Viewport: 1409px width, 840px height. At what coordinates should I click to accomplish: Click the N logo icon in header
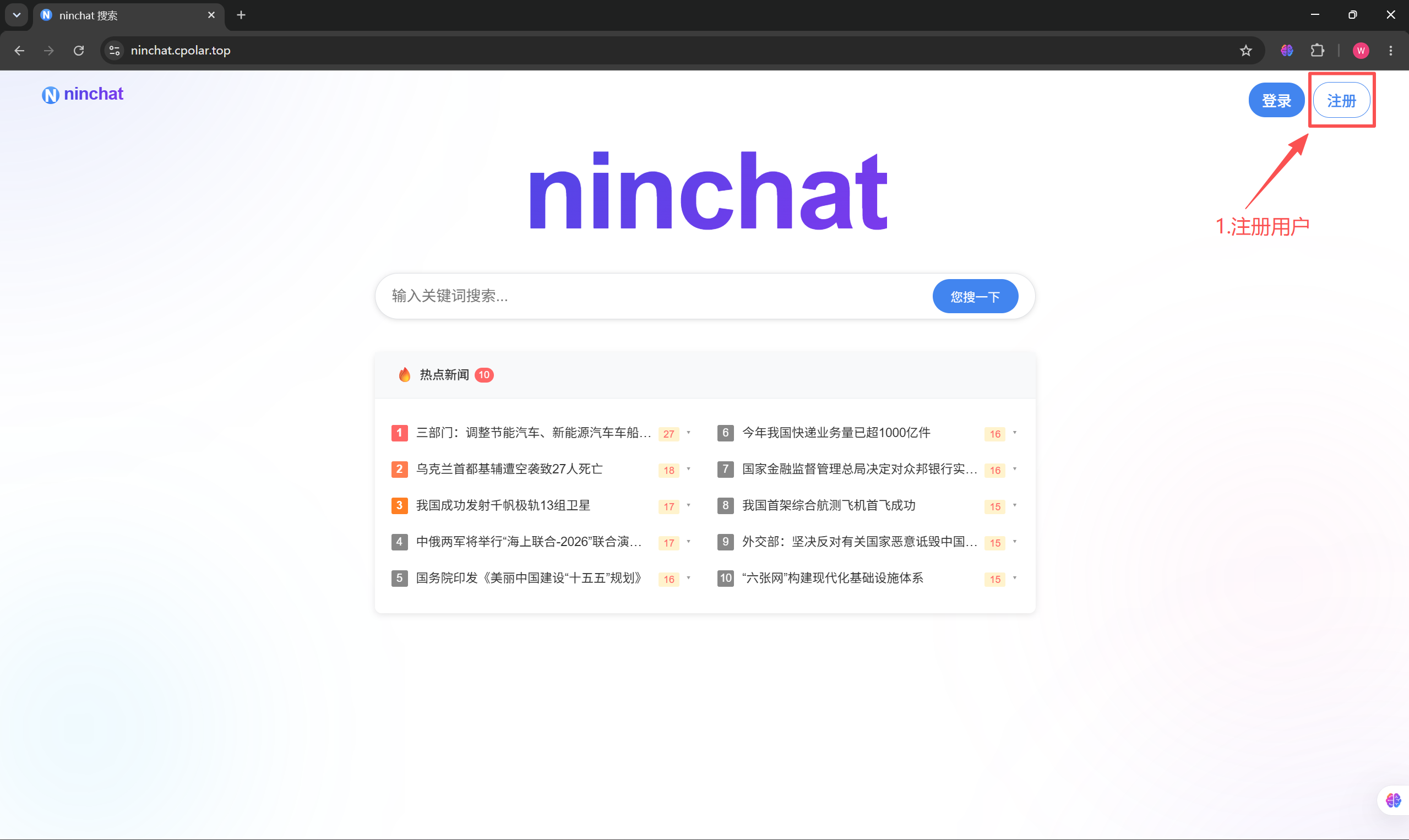coord(51,95)
